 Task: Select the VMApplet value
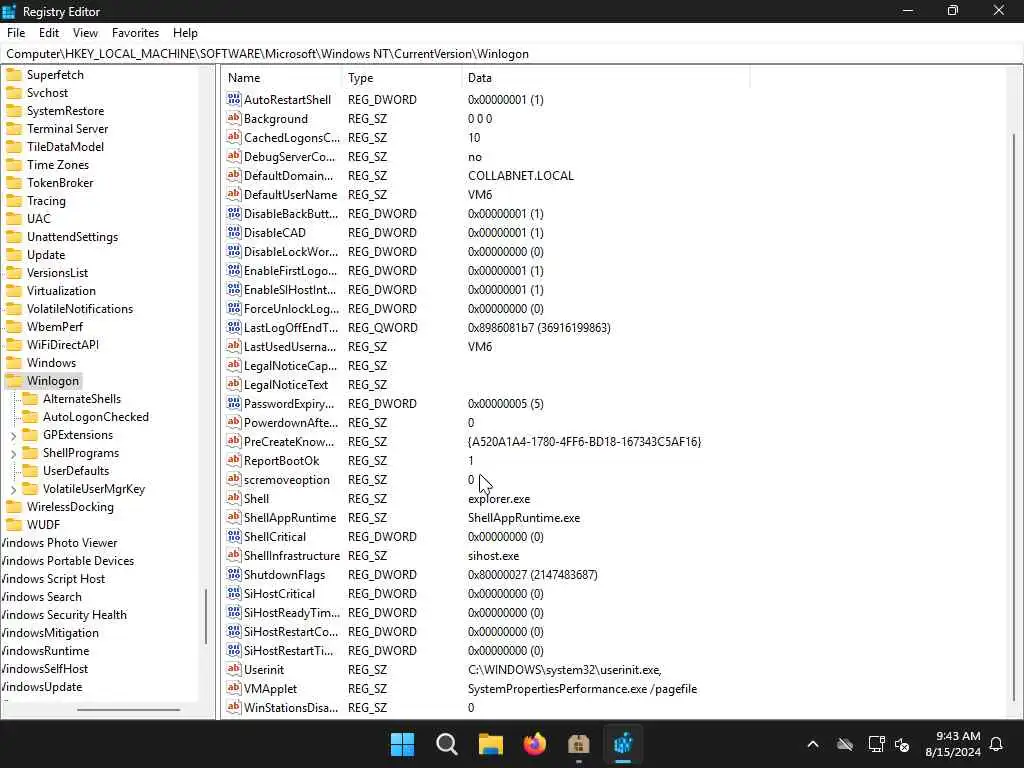point(270,689)
